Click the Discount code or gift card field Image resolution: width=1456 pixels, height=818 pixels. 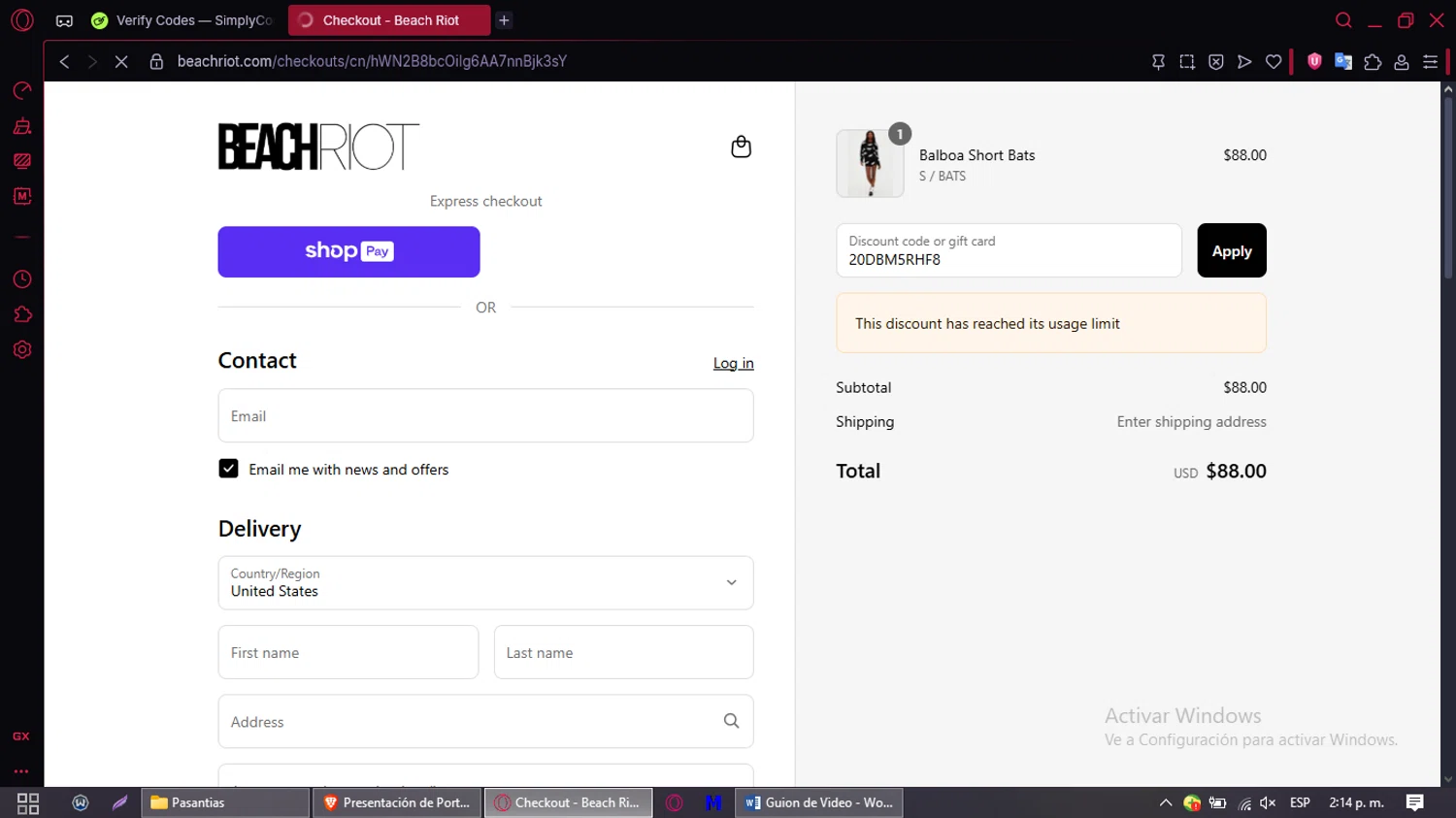click(1009, 250)
